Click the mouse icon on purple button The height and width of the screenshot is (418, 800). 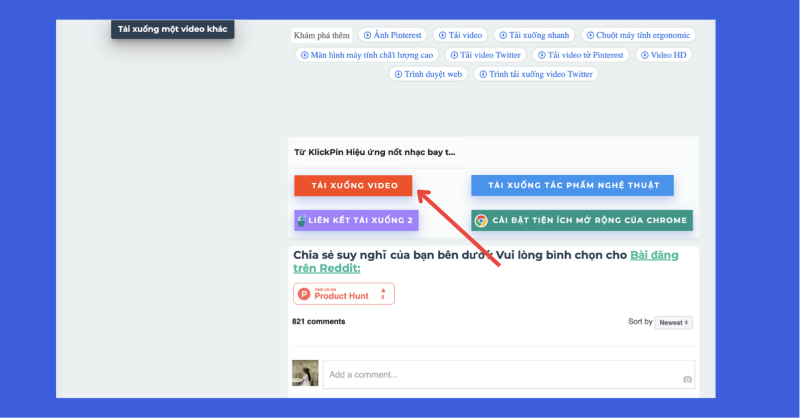pyautogui.click(x=302, y=220)
